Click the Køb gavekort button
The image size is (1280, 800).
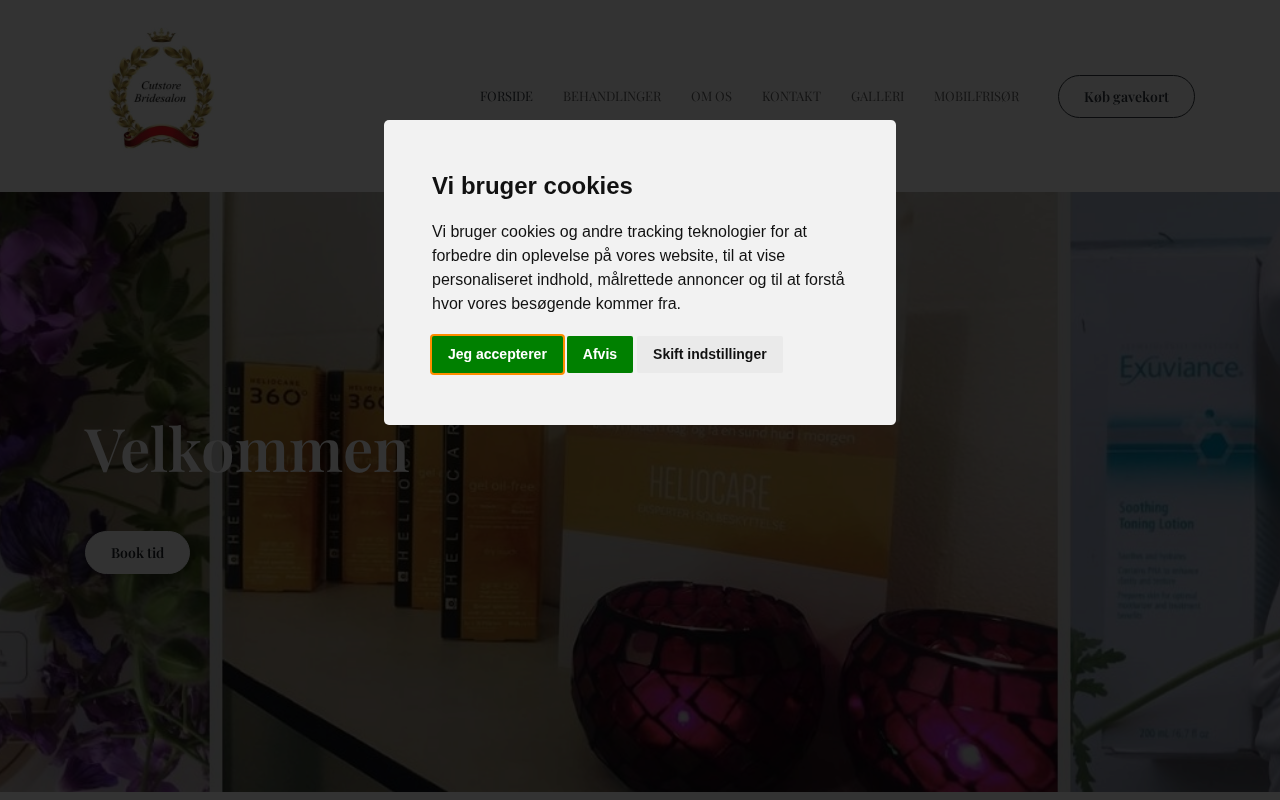[x=1126, y=97]
